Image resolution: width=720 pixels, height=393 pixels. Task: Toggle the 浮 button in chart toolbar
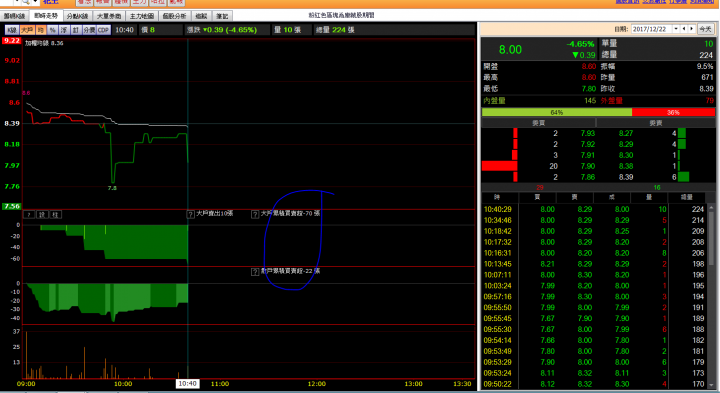click(x=64, y=30)
